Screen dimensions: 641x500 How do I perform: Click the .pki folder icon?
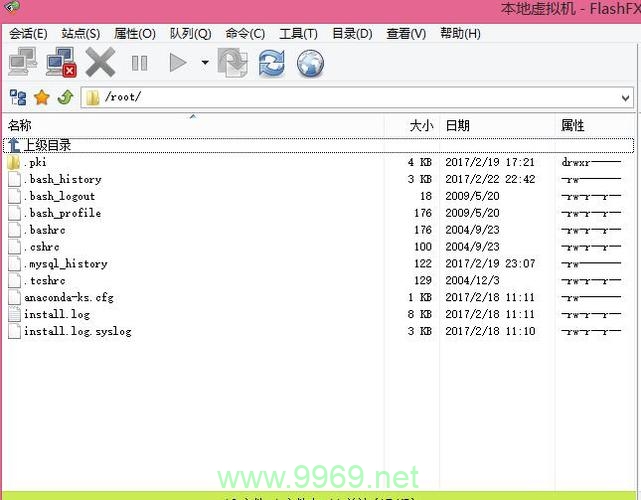point(14,162)
